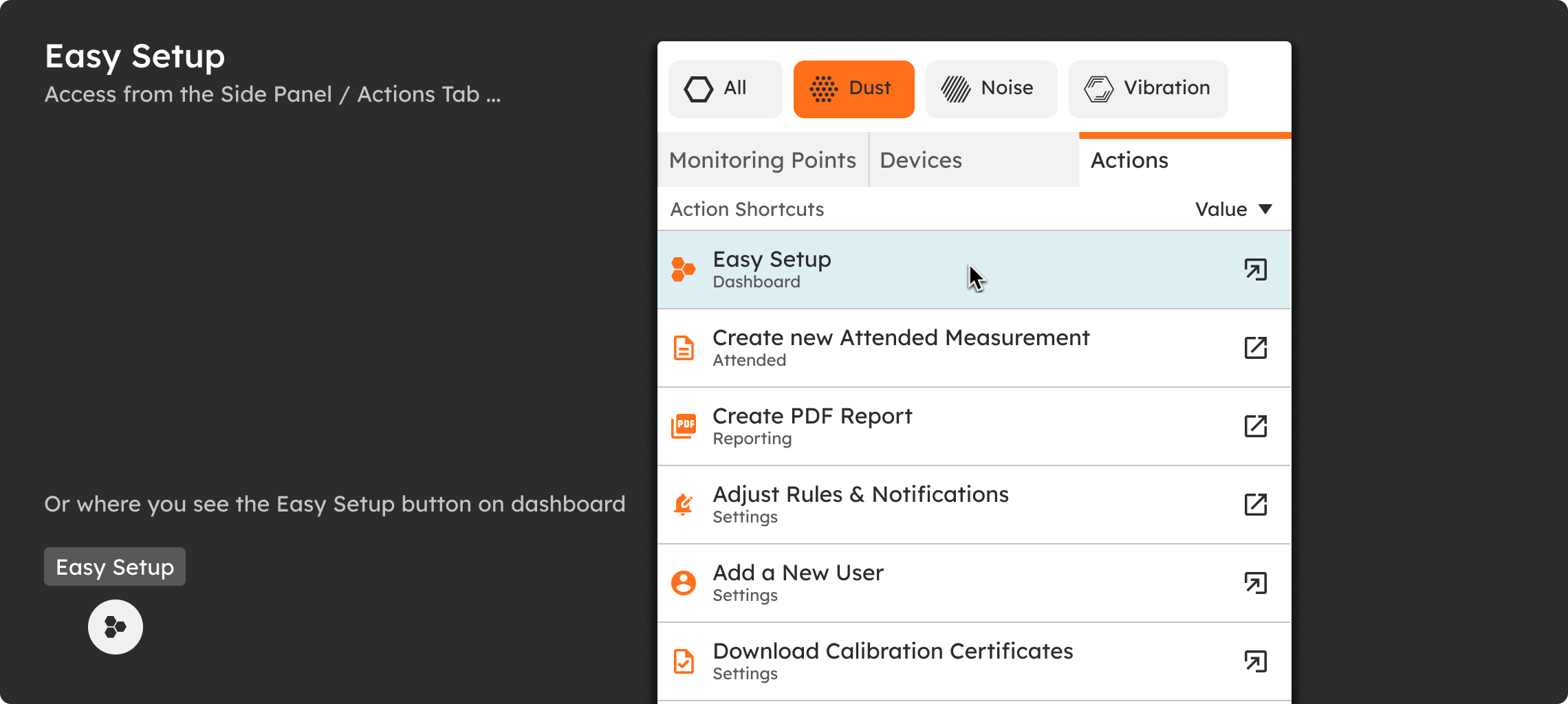
Task: Select the Vibration hexagon icon
Action: tap(1098, 88)
